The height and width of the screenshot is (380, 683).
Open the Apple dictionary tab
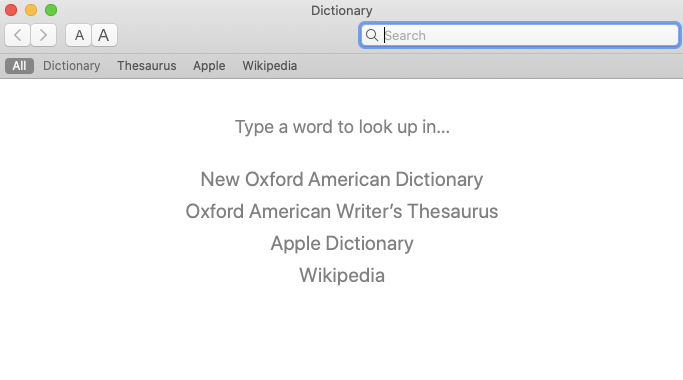[x=209, y=66]
